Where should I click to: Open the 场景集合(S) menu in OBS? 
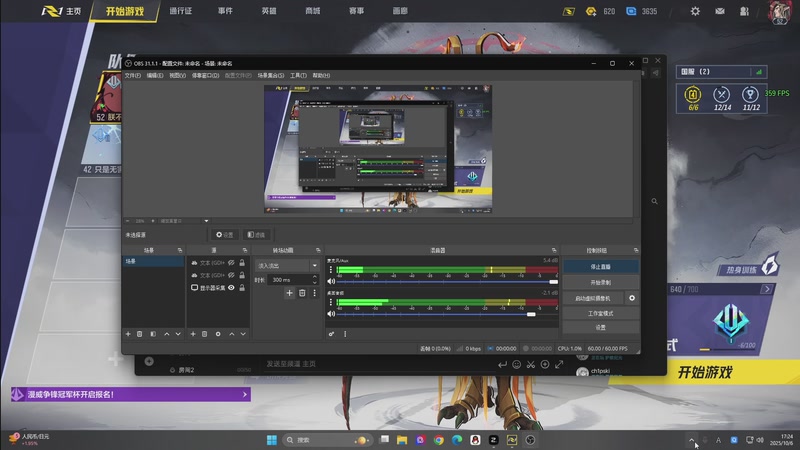(271, 76)
